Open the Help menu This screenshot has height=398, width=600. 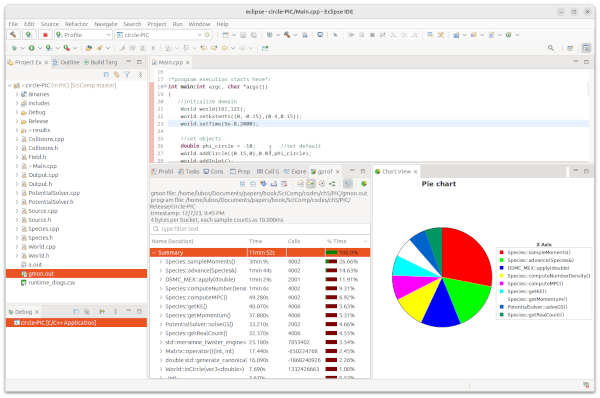point(222,24)
